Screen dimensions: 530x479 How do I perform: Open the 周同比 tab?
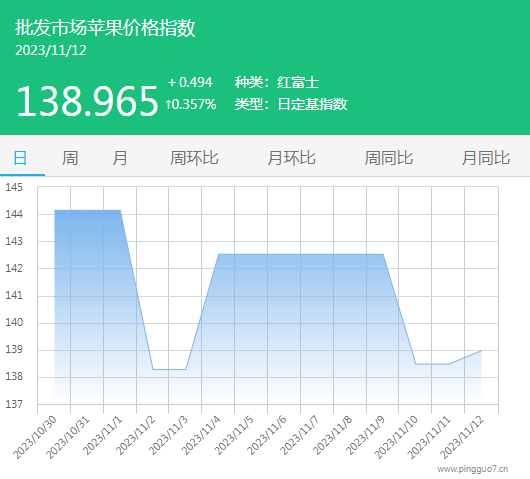pyautogui.click(x=389, y=158)
